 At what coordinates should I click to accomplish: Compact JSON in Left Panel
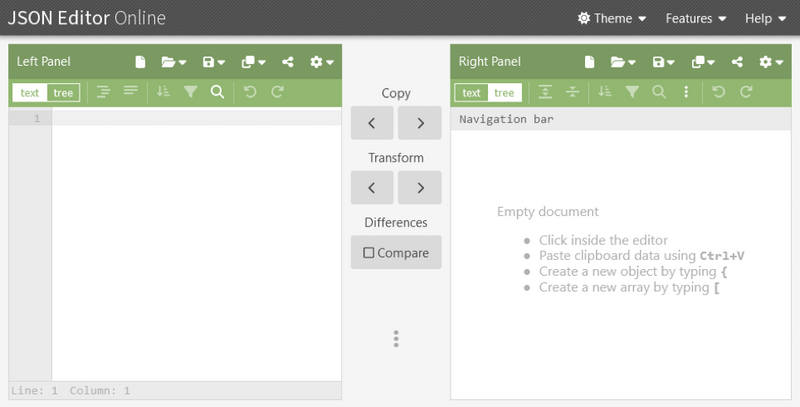[x=131, y=92]
